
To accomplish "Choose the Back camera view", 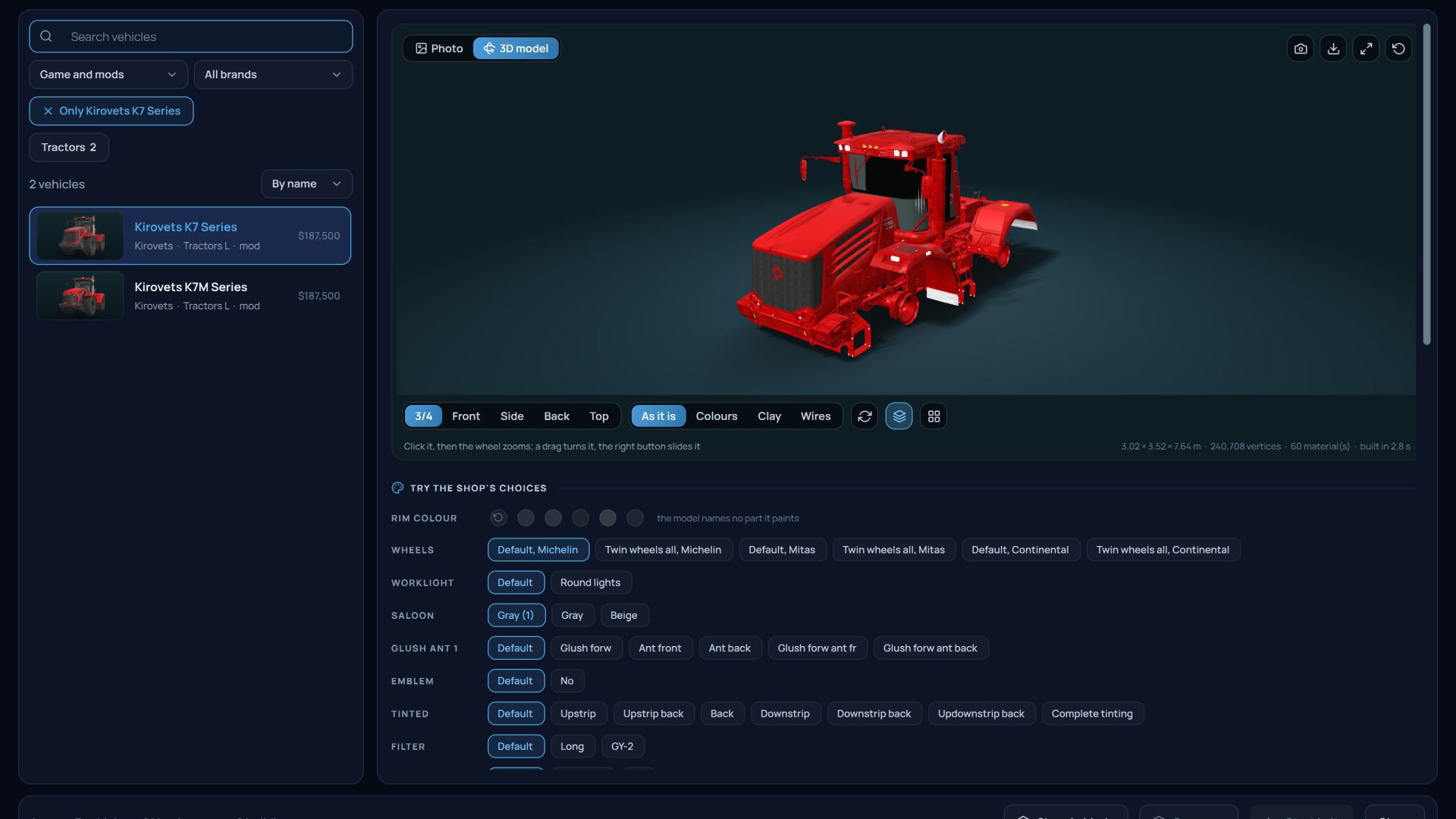I will click(x=557, y=416).
